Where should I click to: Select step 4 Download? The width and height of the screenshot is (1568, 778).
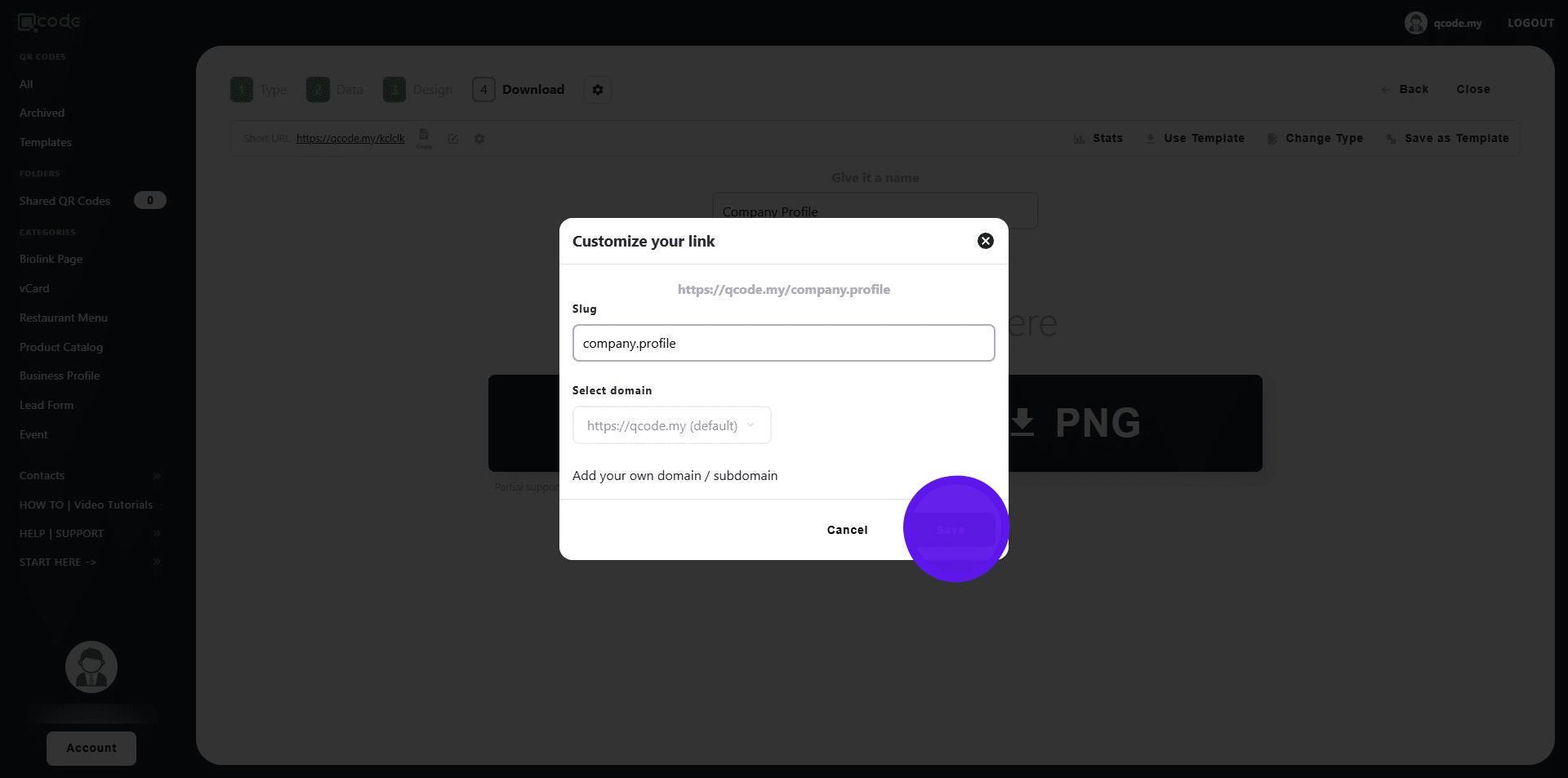[x=519, y=90]
